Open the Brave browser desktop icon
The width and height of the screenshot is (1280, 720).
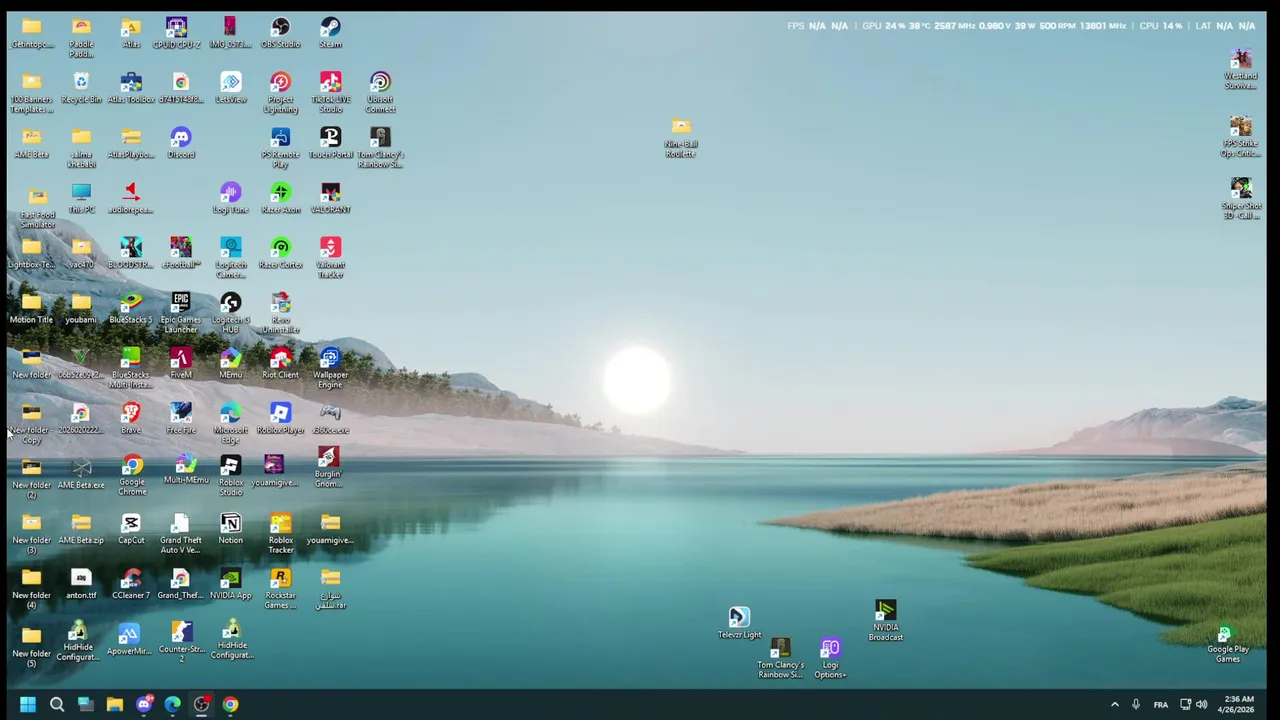click(131, 418)
